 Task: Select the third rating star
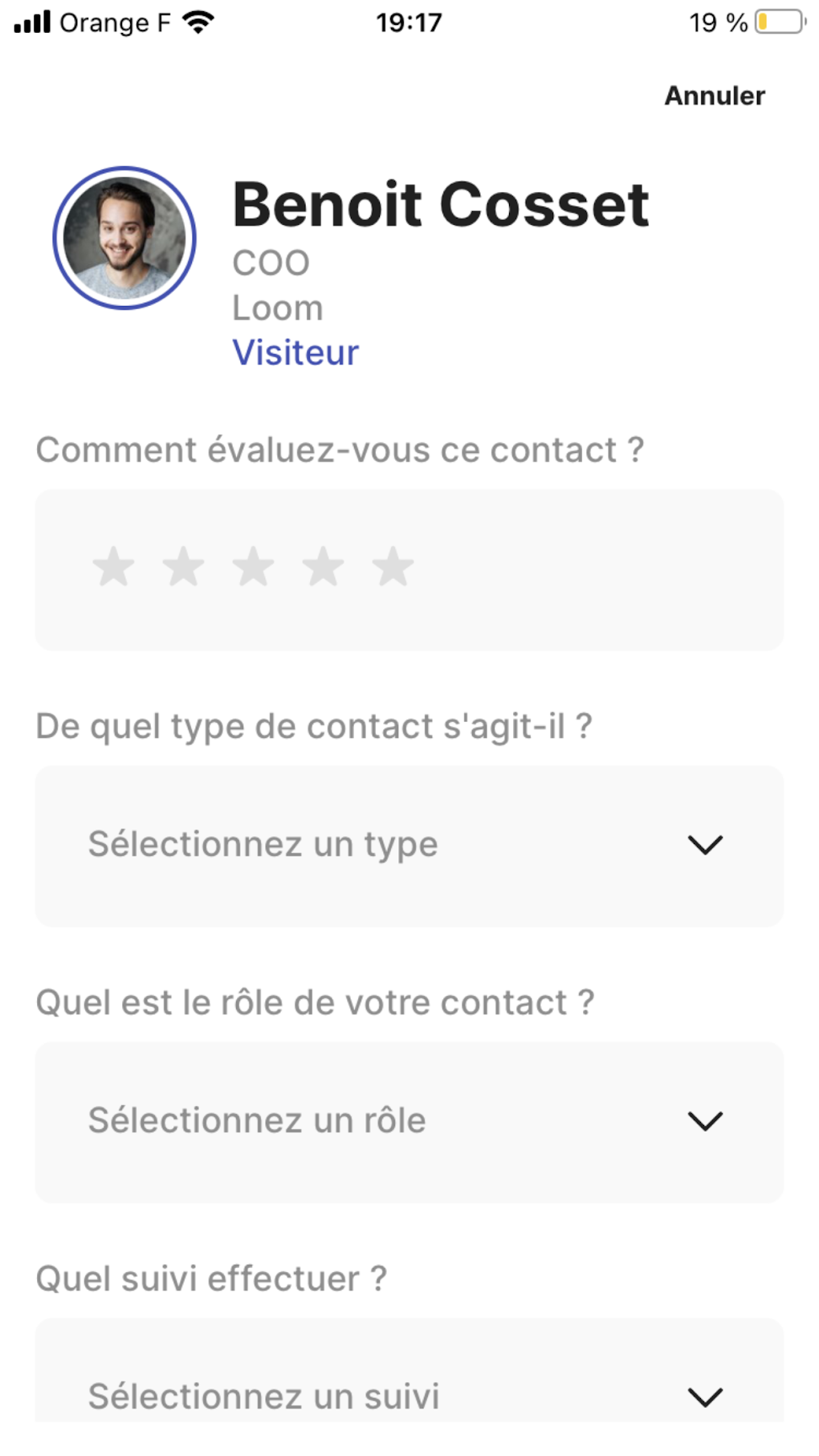click(253, 566)
